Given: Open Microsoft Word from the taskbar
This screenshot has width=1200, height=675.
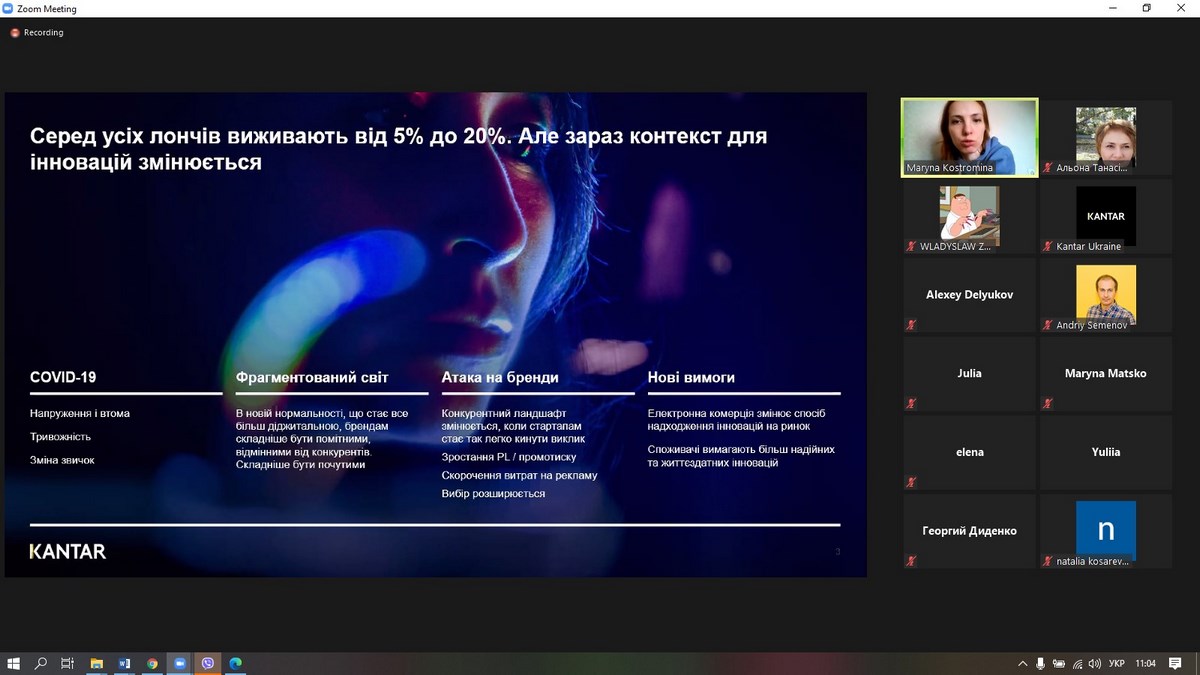Looking at the screenshot, I should point(125,663).
